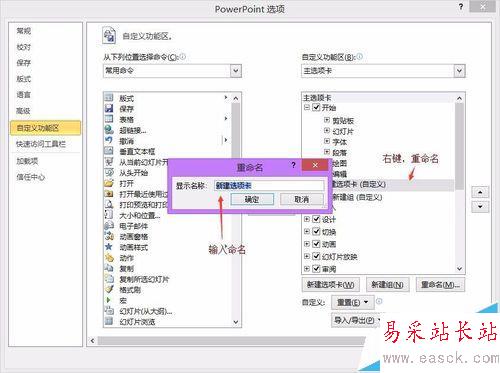This screenshot has height=373, width=500.
Task: Click the vertical scrollbar of the commands list
Action: [x=236, y=210]
